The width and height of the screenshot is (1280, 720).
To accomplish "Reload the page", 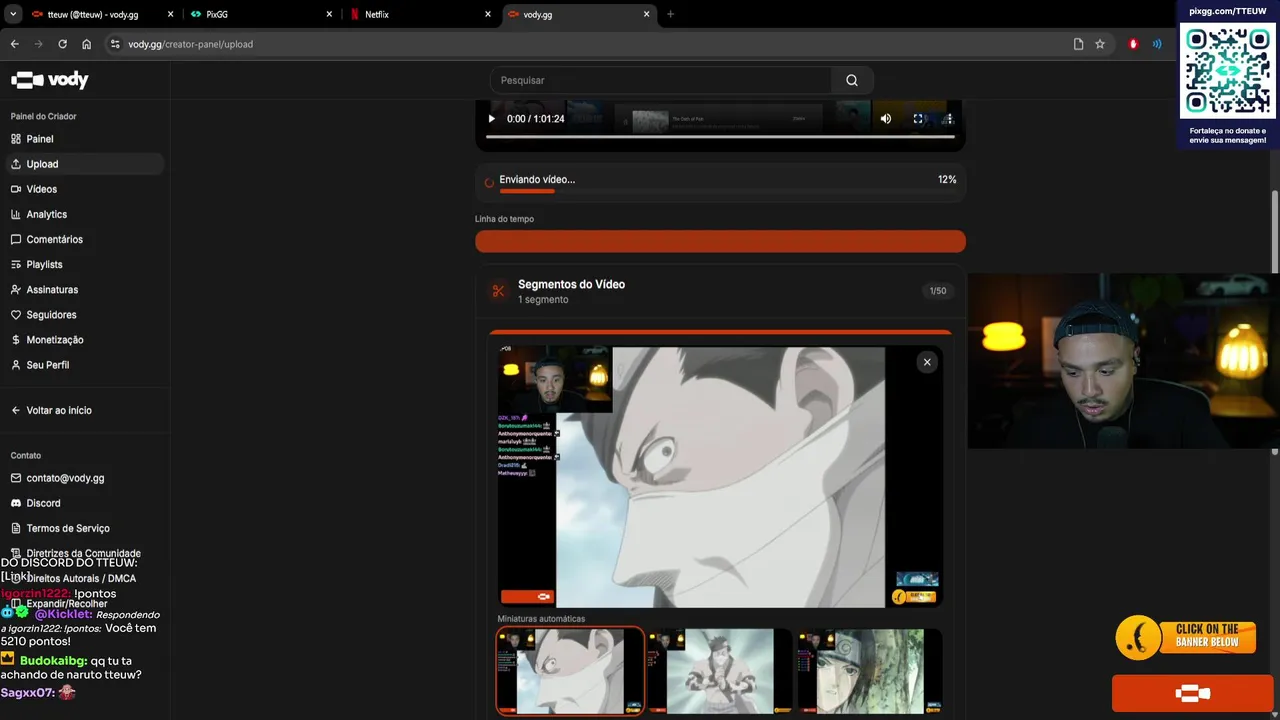I will (62, 44).
